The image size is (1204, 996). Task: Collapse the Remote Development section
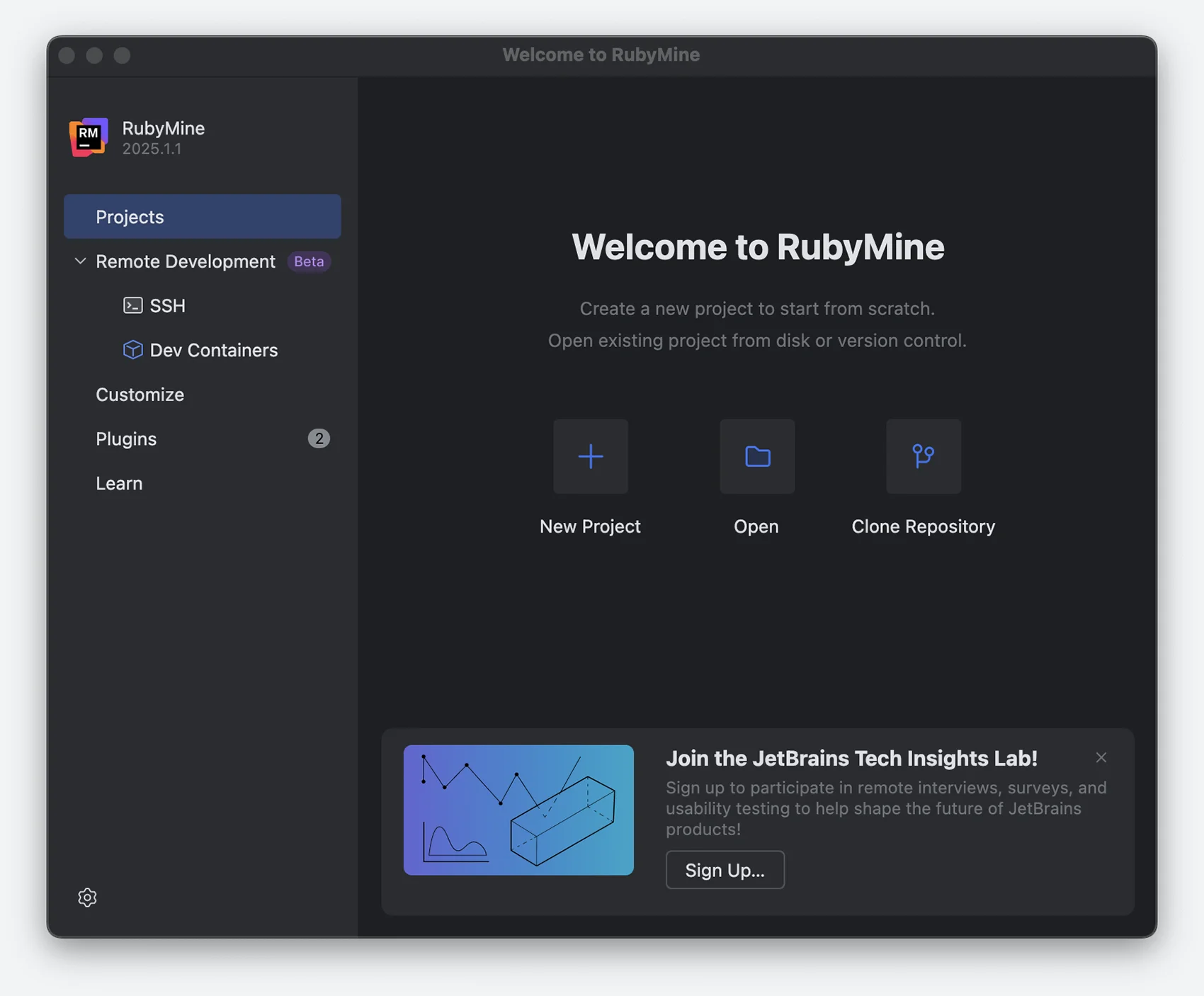[x=80, y=261]
